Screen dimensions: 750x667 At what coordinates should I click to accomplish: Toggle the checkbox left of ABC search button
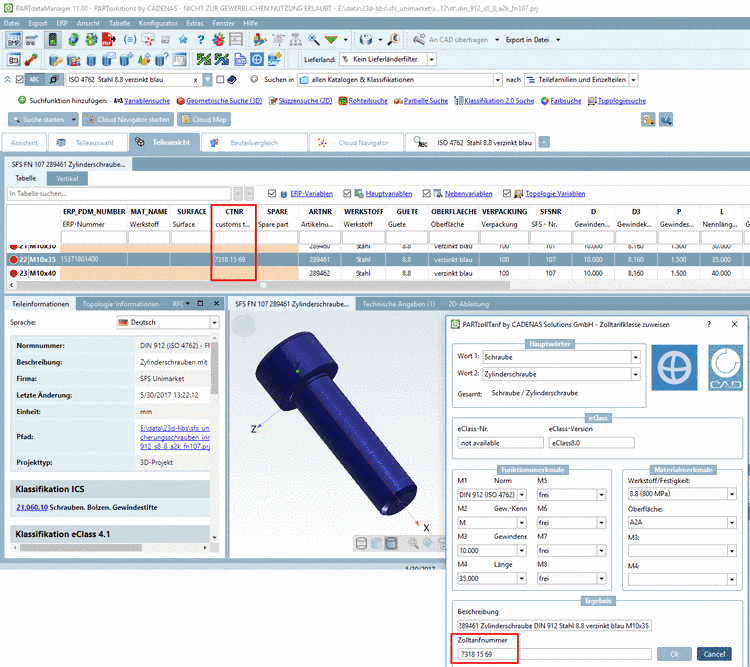point(20,79)
